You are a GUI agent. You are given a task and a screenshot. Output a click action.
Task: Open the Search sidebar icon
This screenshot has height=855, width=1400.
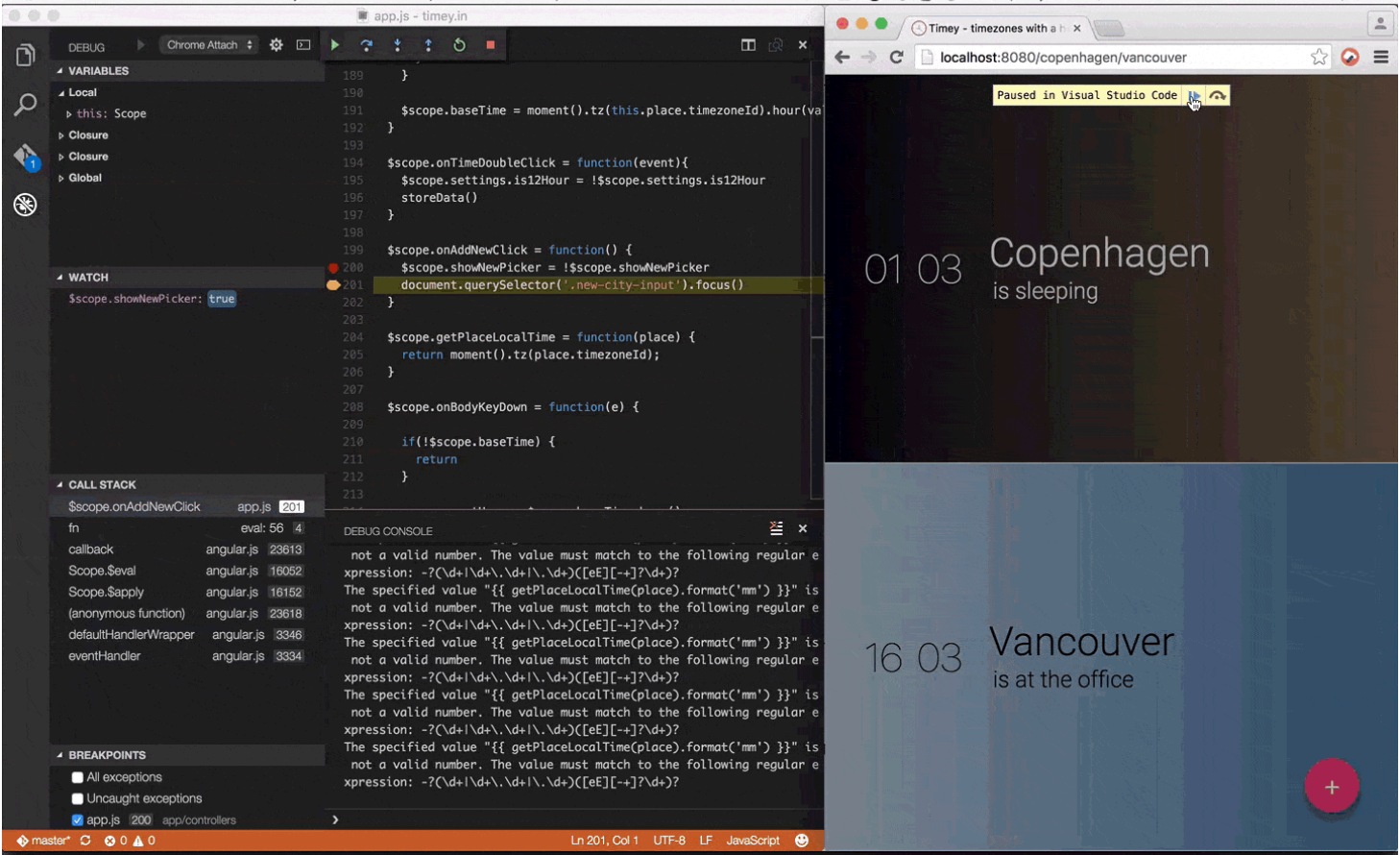pyautogui.click(x=25, y=98)
